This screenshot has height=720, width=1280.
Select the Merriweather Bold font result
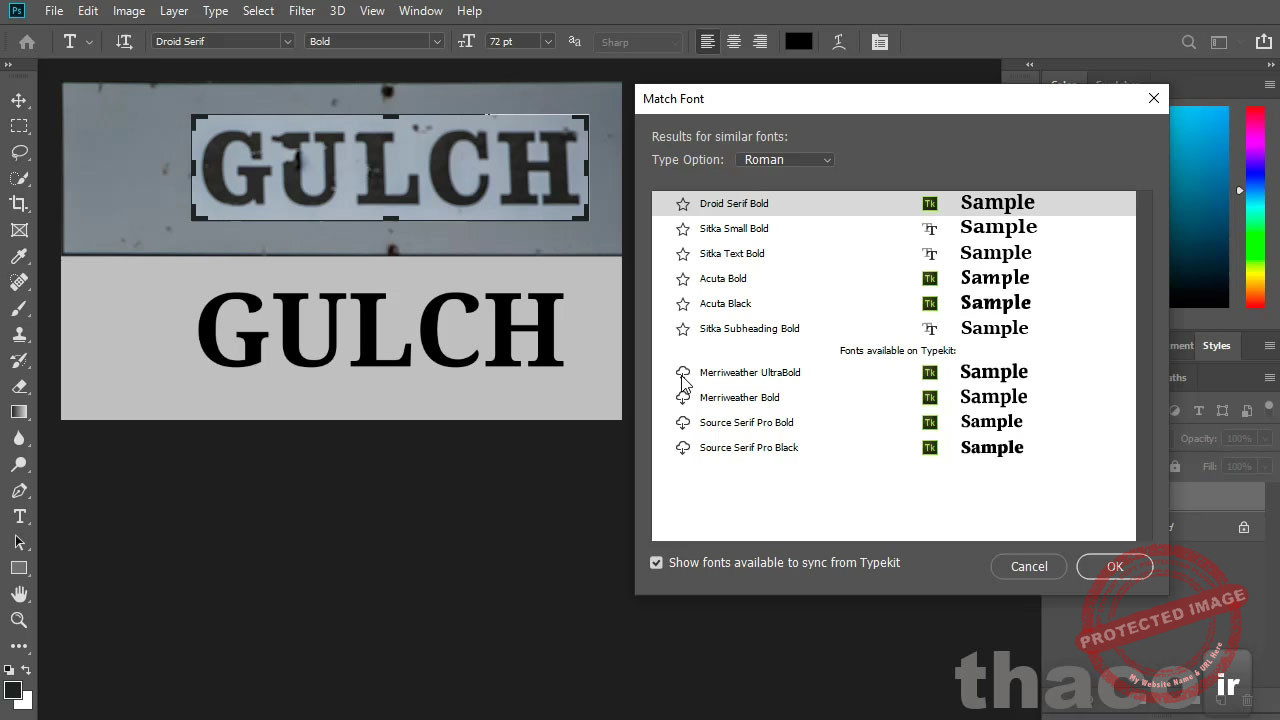click(740, 397)
